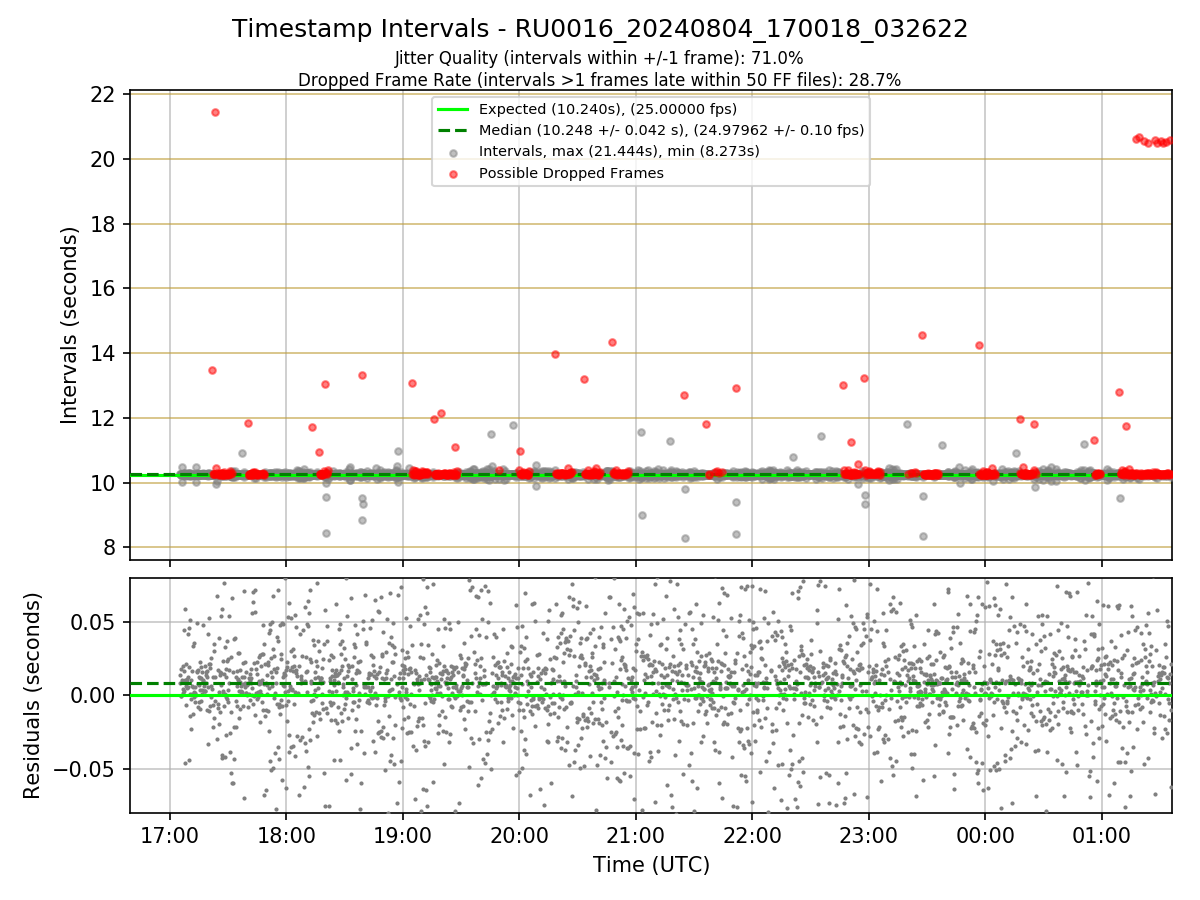The image size is (1200, 900).
Task: Click the plot title 'Timestamp Intervals - RU0016_20240804_170018_032622'
Action: point(600,29)
